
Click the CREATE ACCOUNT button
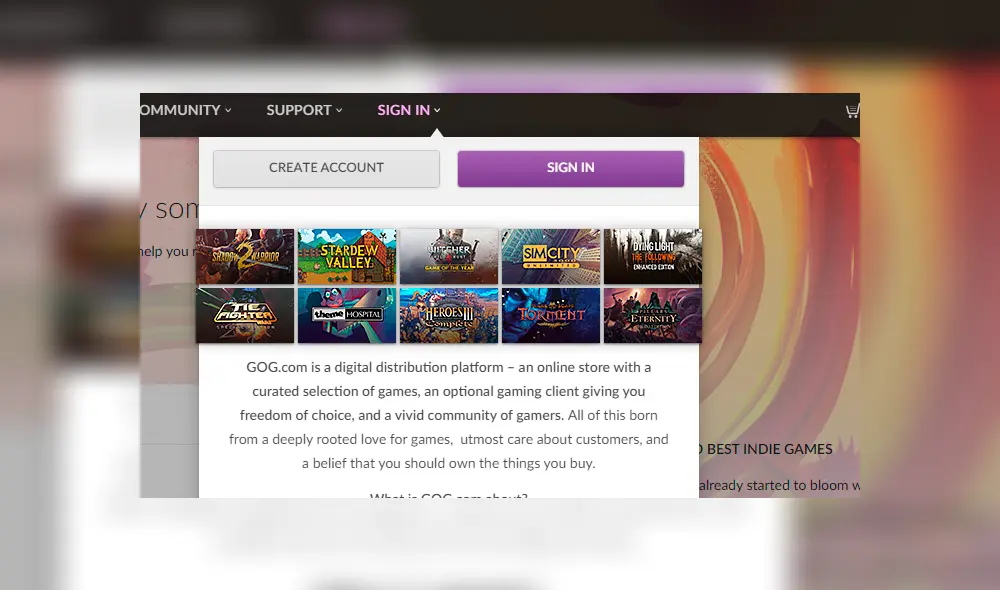tap(326, 168)
